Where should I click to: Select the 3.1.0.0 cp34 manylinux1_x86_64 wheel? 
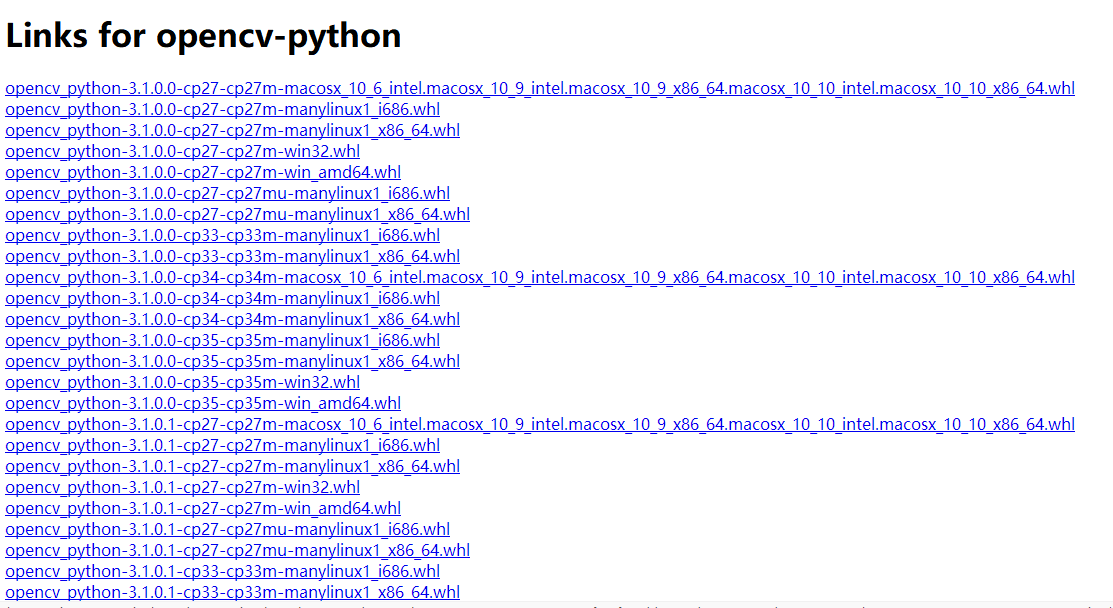pyautogui.click(x=232, y=319)
